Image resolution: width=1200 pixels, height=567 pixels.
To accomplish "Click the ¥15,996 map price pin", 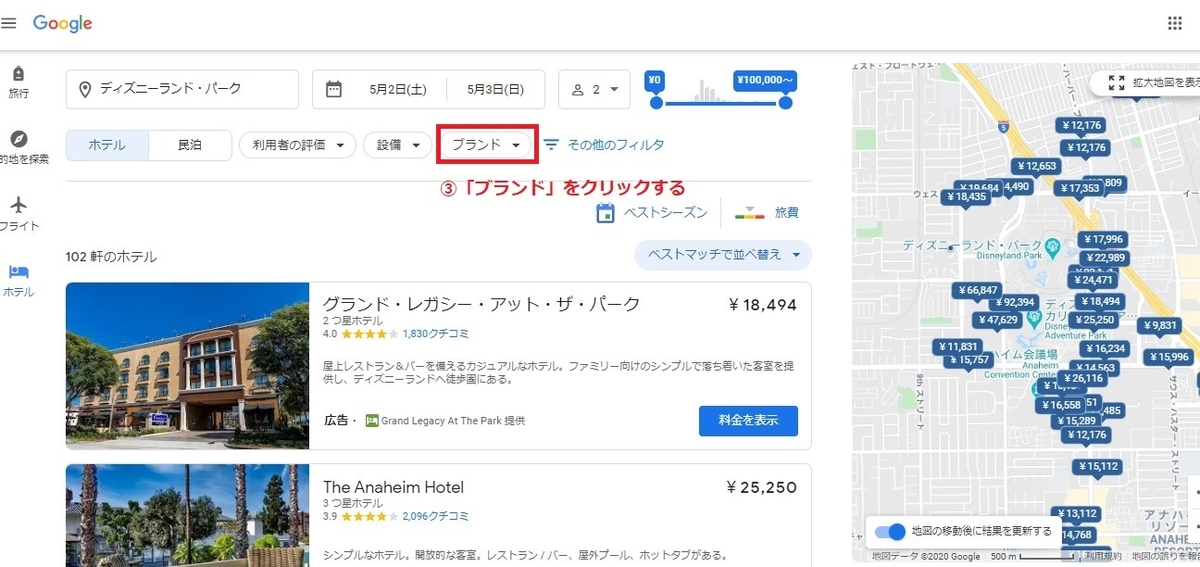I will click(1168, 357).
